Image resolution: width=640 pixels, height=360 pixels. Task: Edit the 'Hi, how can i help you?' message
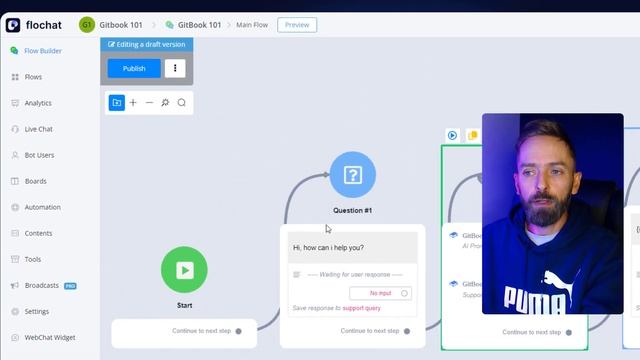pyautogui.click(x=353, y=247)
